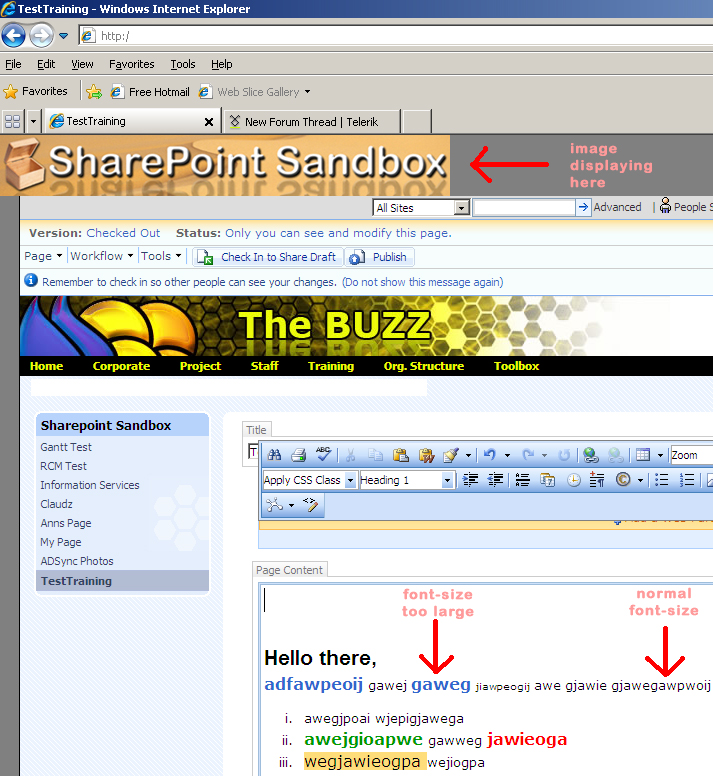713x776 pixels.
Task: Open the browser File menu
Action: coord(13,64)
